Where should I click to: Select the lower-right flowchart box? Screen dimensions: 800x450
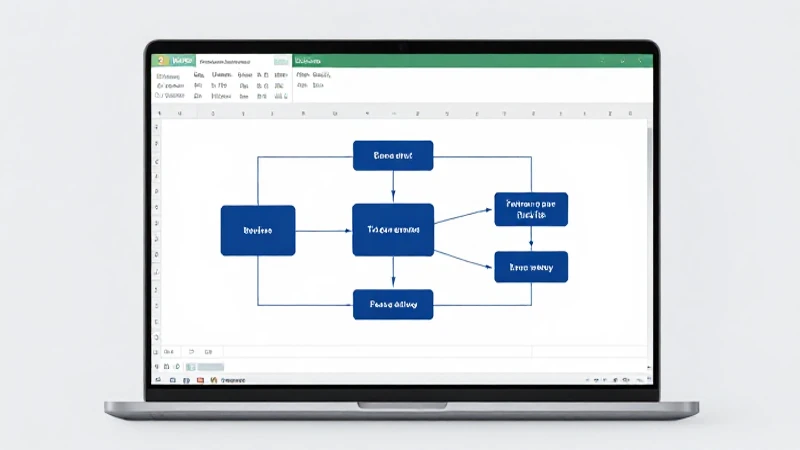(531, 267)
